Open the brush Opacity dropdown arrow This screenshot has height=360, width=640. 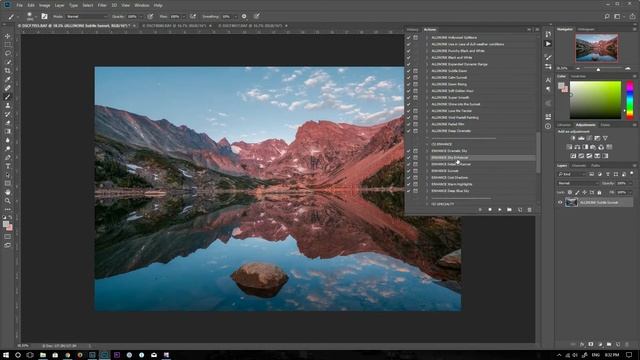pyautogui.click(x=140, y=16)
